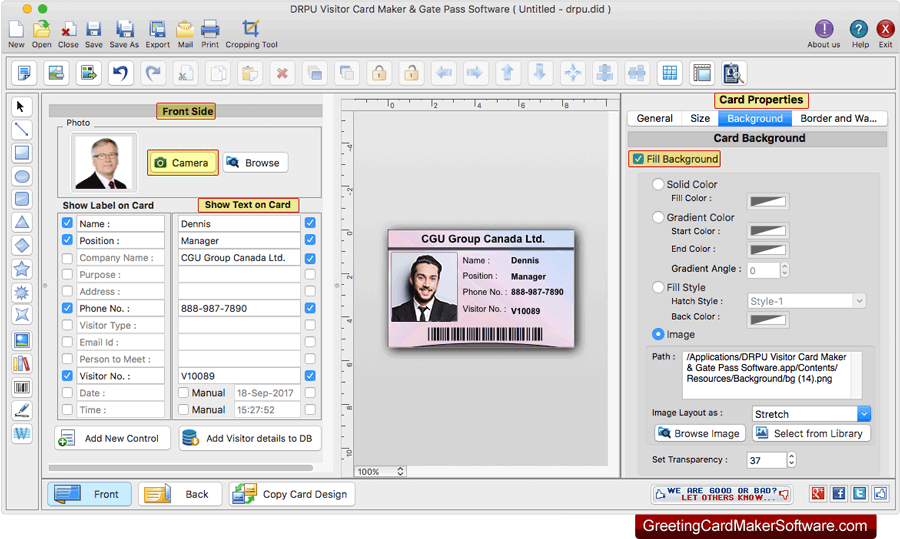Click the Camera button
This screenshot has height=539, width=900.
183,163
